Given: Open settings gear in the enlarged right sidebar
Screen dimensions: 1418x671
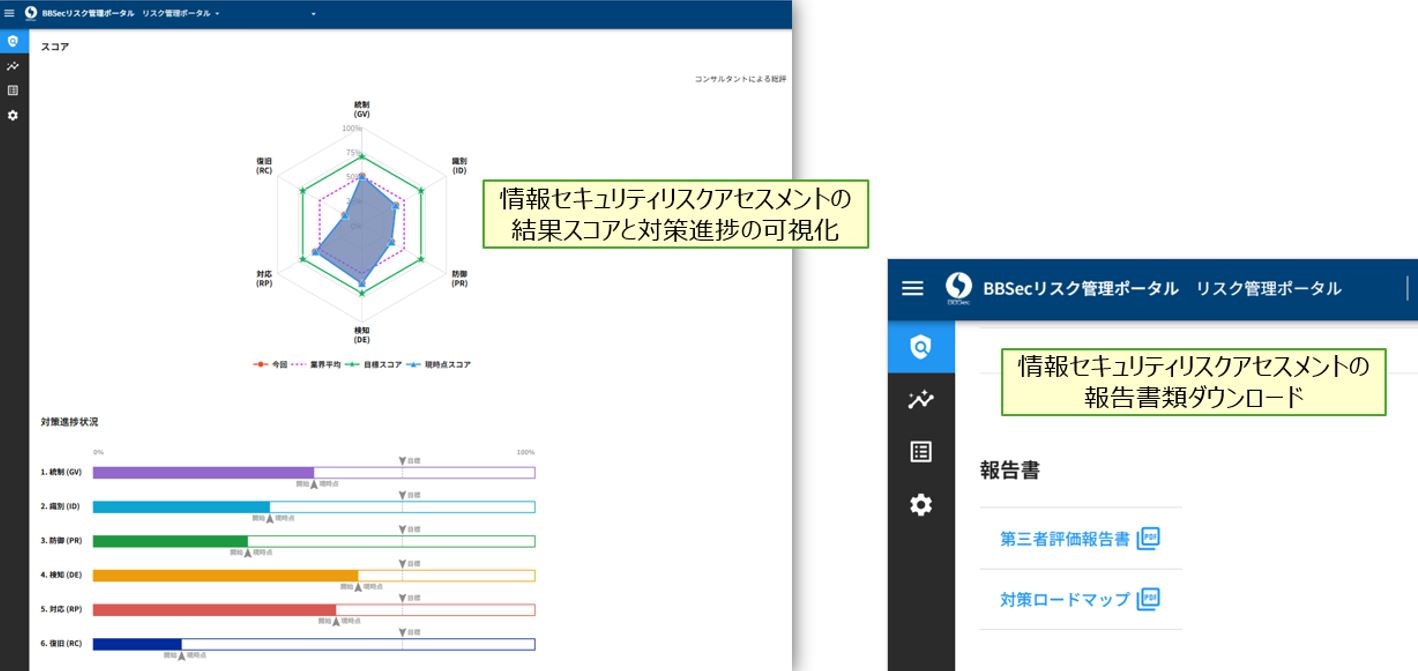Looking at the screenshot, I should [920, 505].
